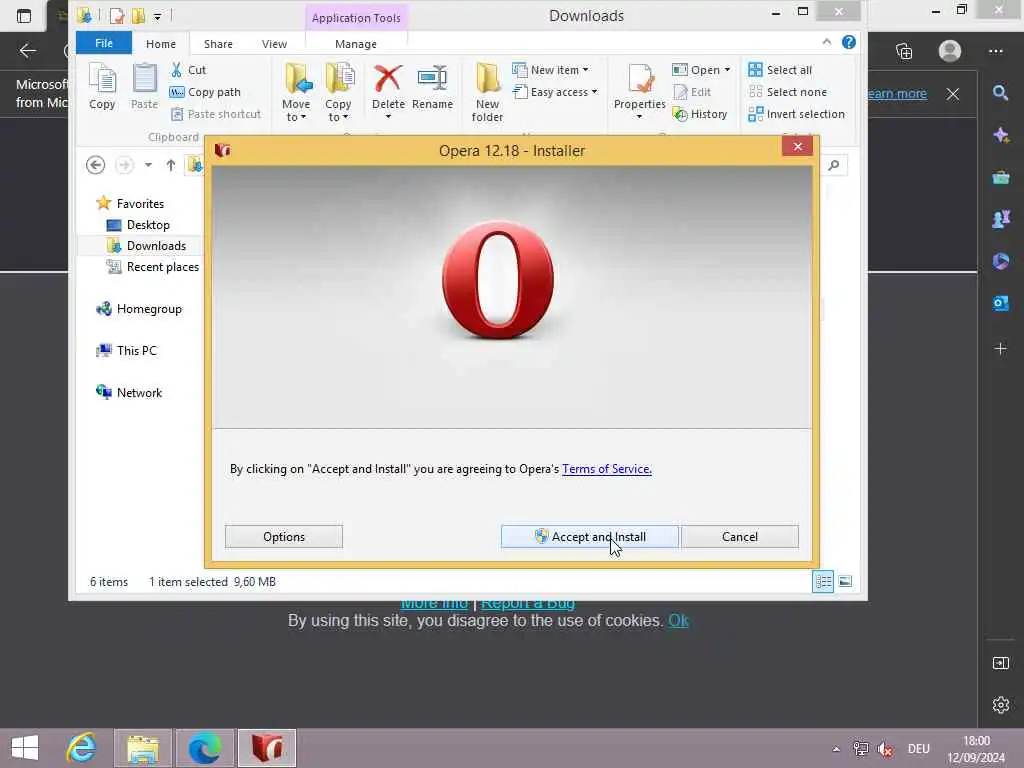Click the Options button in installer

283,537
